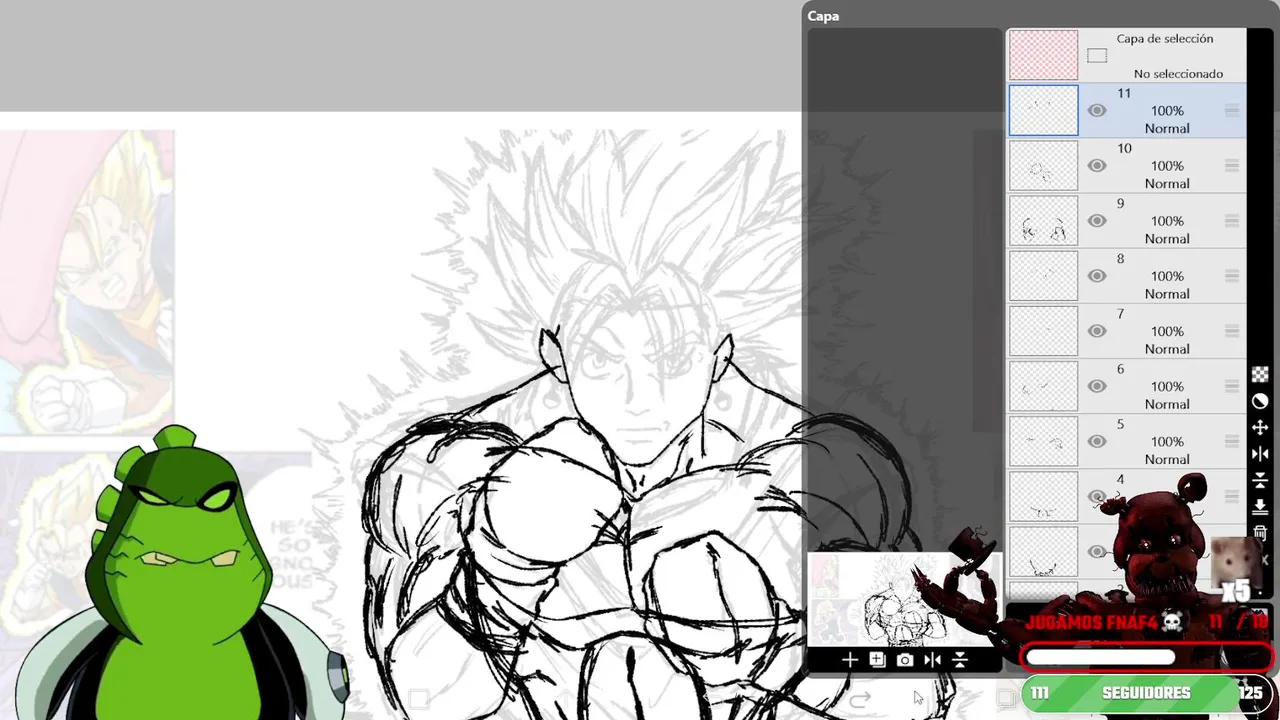Click '100%' opacity of layer 8
The height and width of the screenshot is (720, 1280).
tap(1167, 276)
